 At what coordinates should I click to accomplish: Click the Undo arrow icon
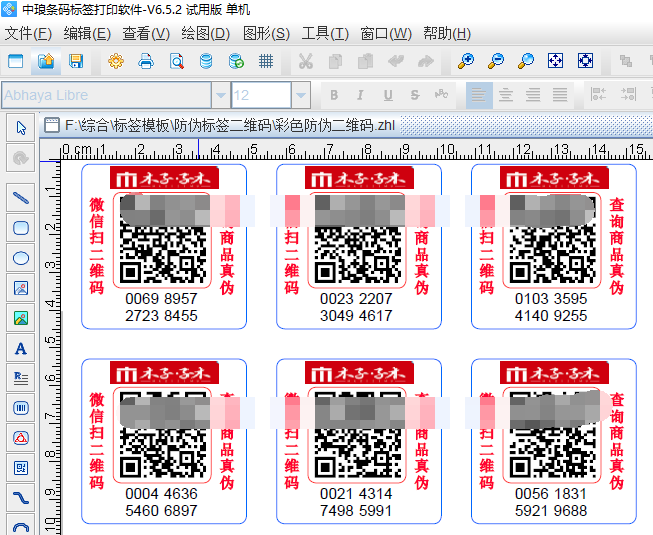pos(396,61)
